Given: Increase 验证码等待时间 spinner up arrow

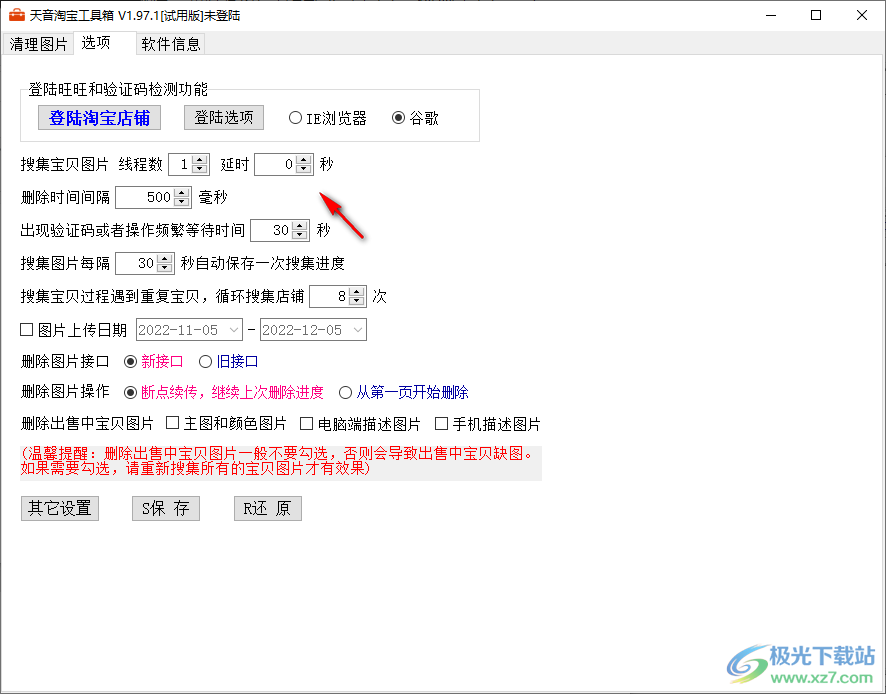Looking at the screenshot, I should click(299, 225).
